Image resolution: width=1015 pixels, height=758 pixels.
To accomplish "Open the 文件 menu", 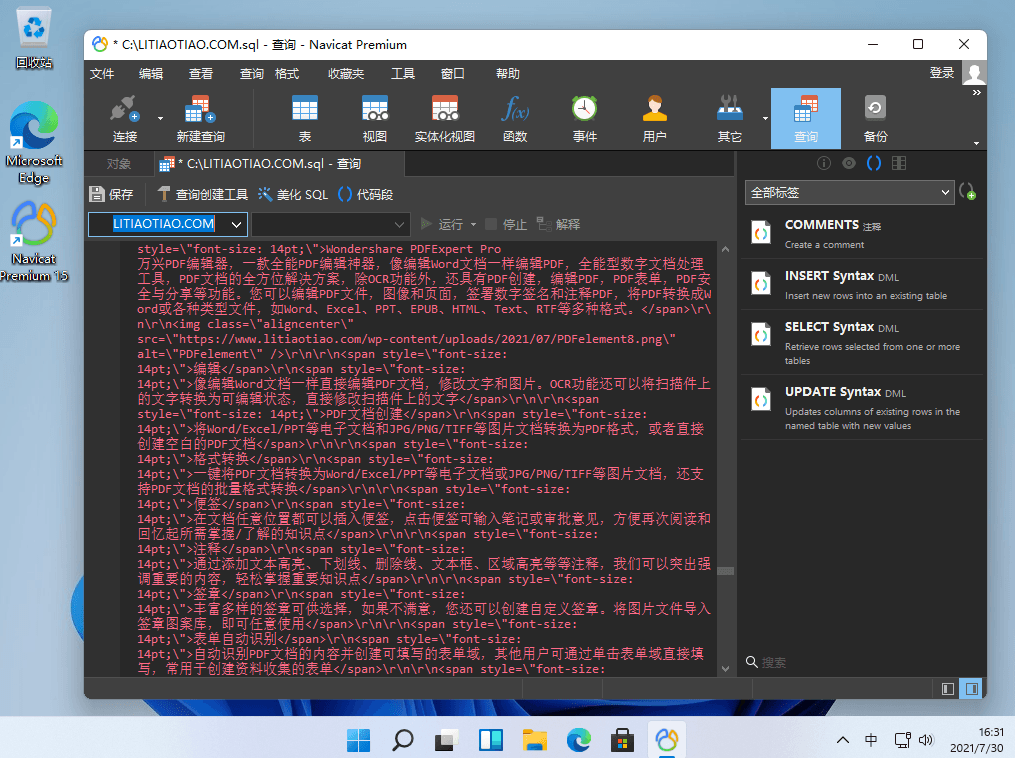I will pyautogui.click(x=102, y=74).
